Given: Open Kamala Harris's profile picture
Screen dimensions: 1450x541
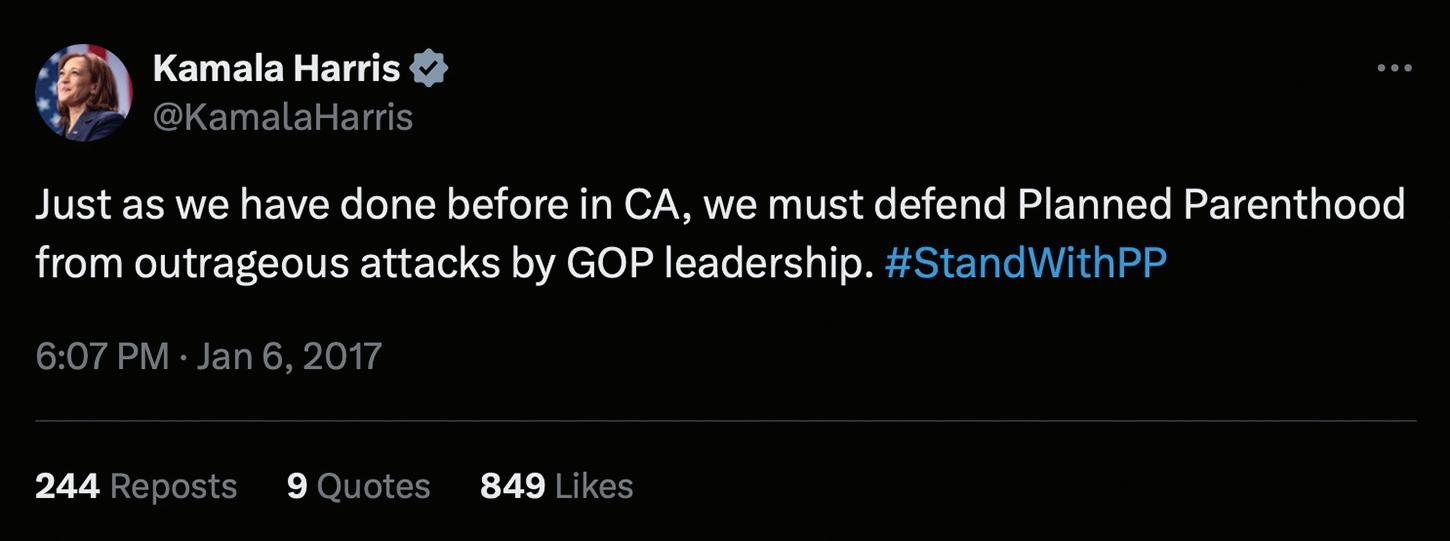Looking at the screenshot, I should point(84,93).
